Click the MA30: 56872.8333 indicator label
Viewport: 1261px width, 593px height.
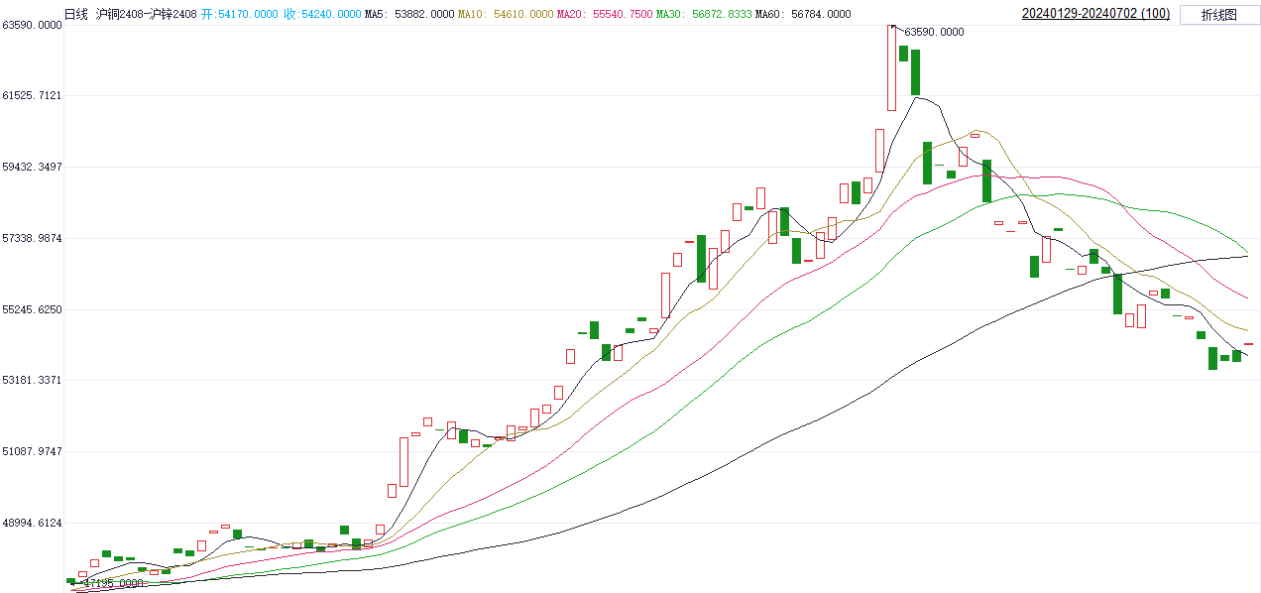704,14
